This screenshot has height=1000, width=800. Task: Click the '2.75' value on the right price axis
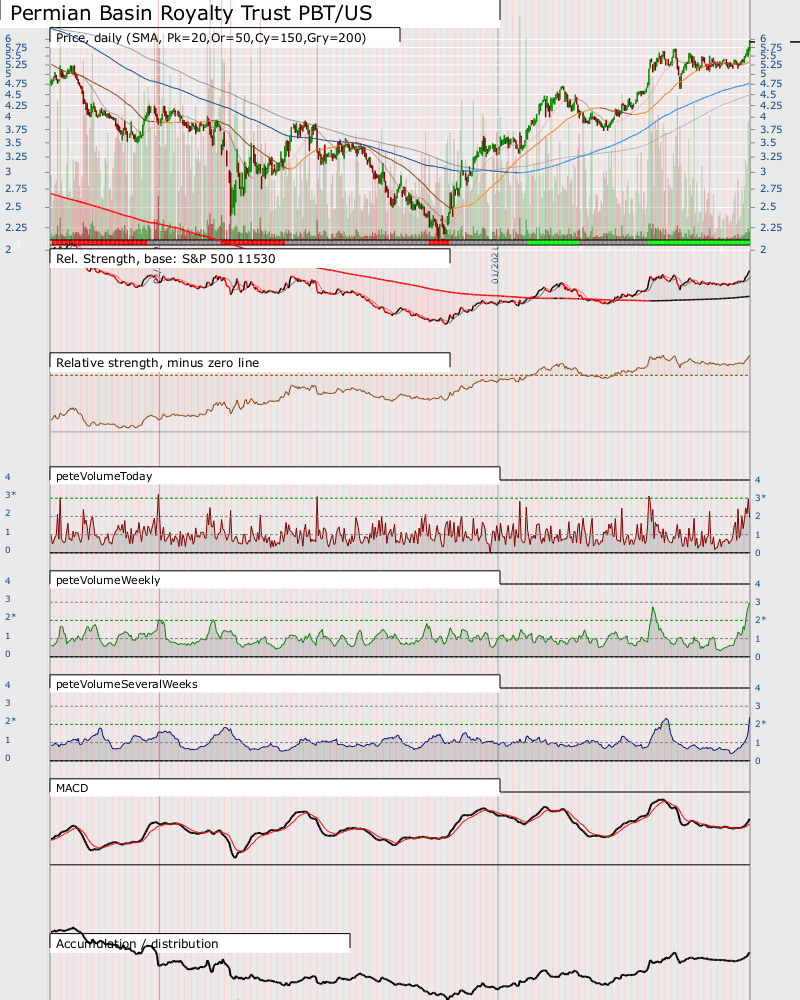tap(771, 188)
